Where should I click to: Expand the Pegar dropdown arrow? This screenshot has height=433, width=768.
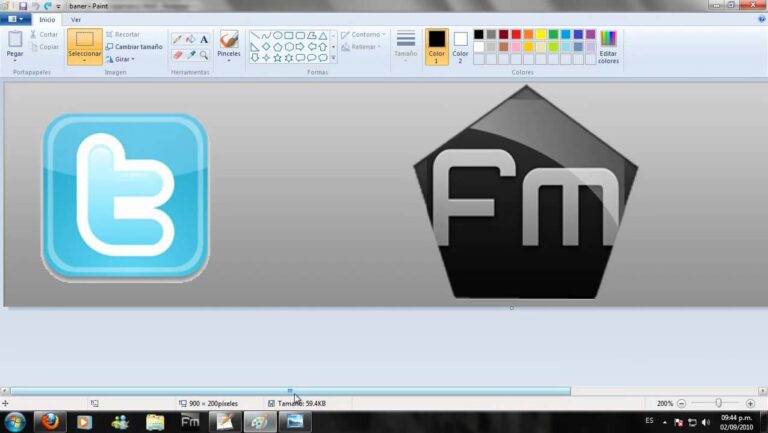click(15, 59)
